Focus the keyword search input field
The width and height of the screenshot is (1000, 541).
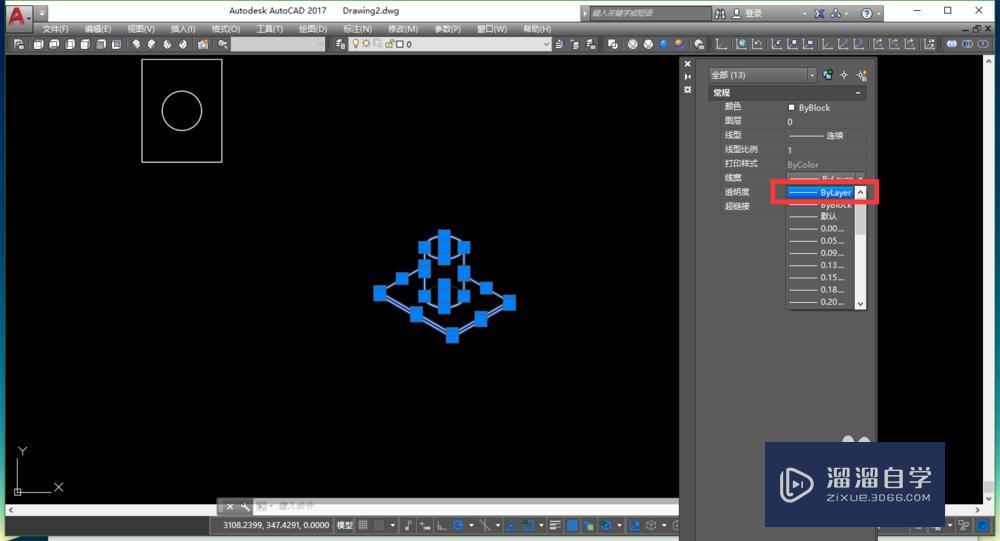(x=649, y=13)
